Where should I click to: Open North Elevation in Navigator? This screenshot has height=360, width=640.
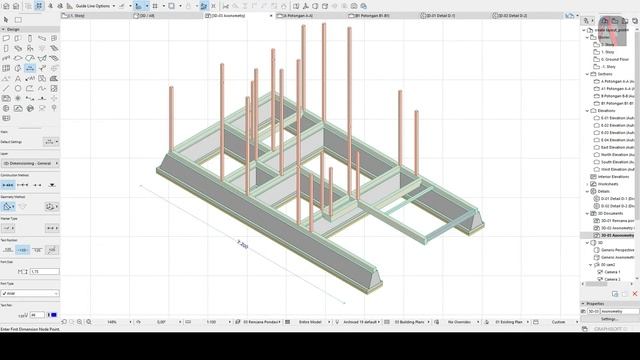617,155
